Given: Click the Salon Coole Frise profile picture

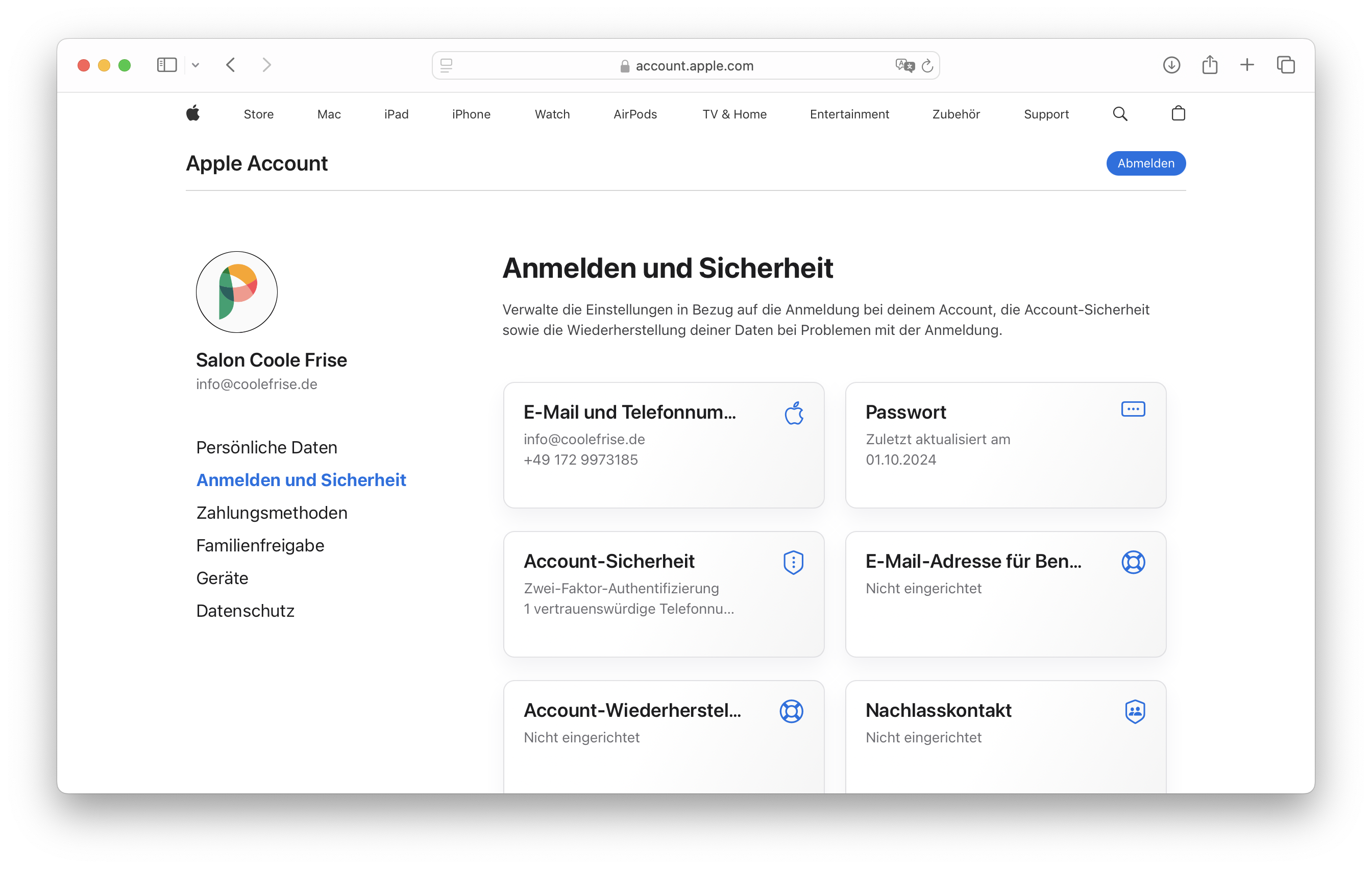Looking at the screenshot, I should tap(236, 292).
